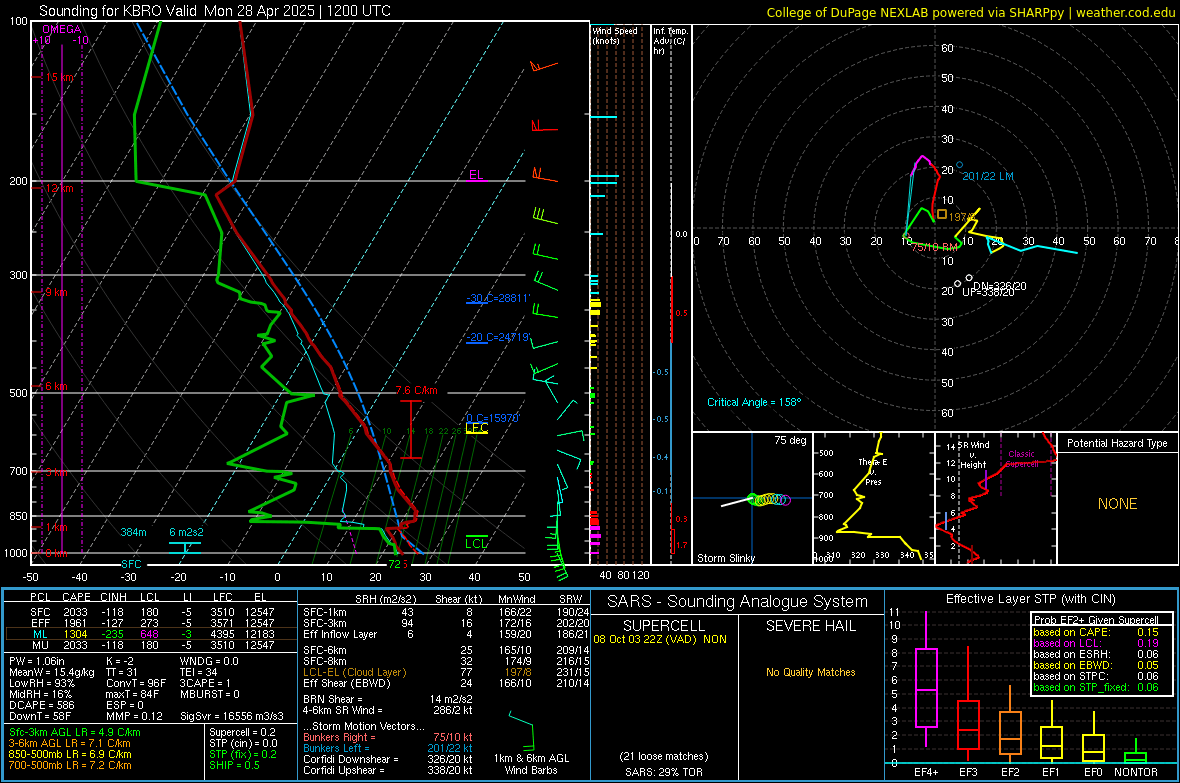Click 'SARS - Sounding Analogue System' header
Image resolution: width=1180 pixels, height=783 pixels.
click(737, 602)
